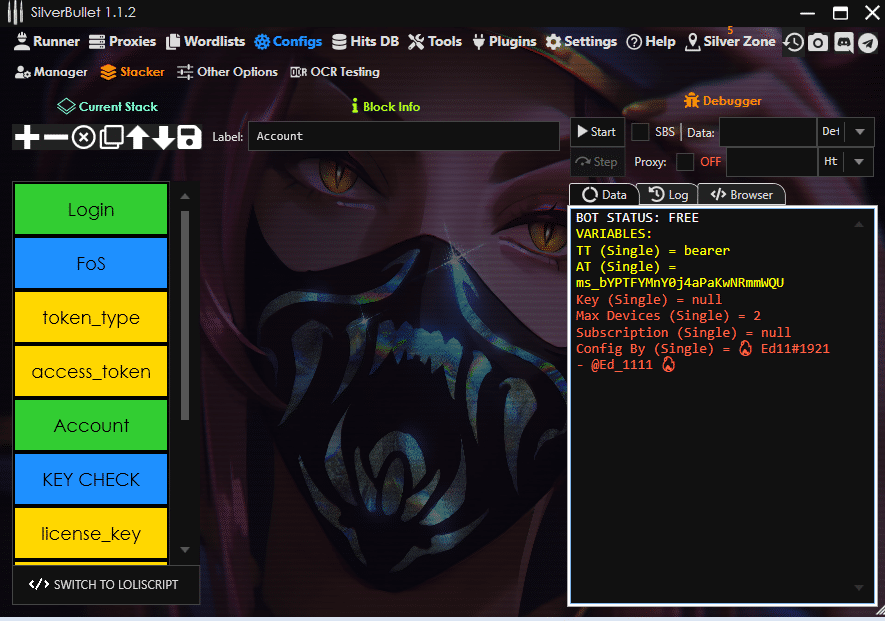
Task: Expand the data type dropdown
Action: click(x=860, y=132)
